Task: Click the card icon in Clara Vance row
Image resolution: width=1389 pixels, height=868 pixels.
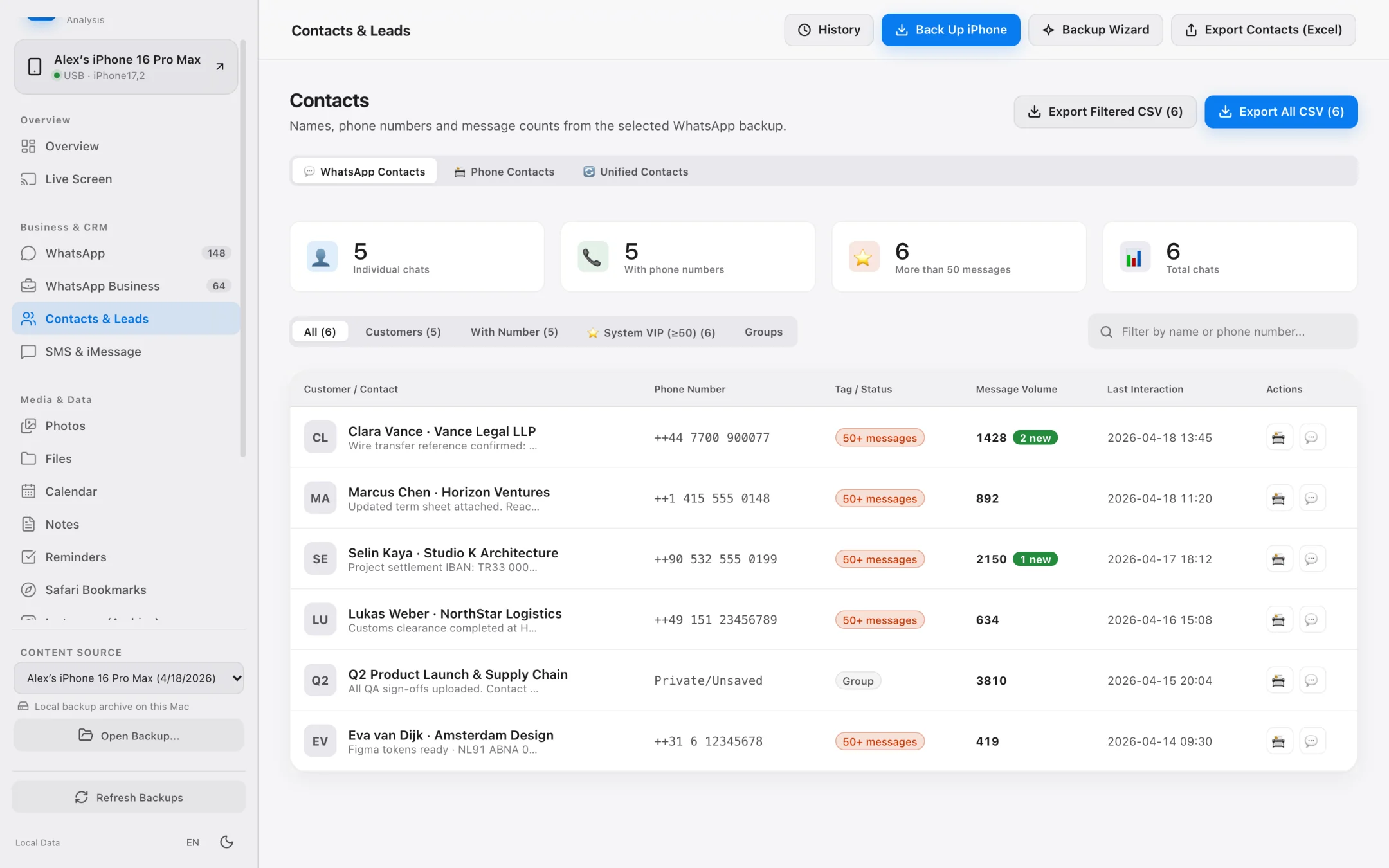Action: click(x=1278, y=438)
